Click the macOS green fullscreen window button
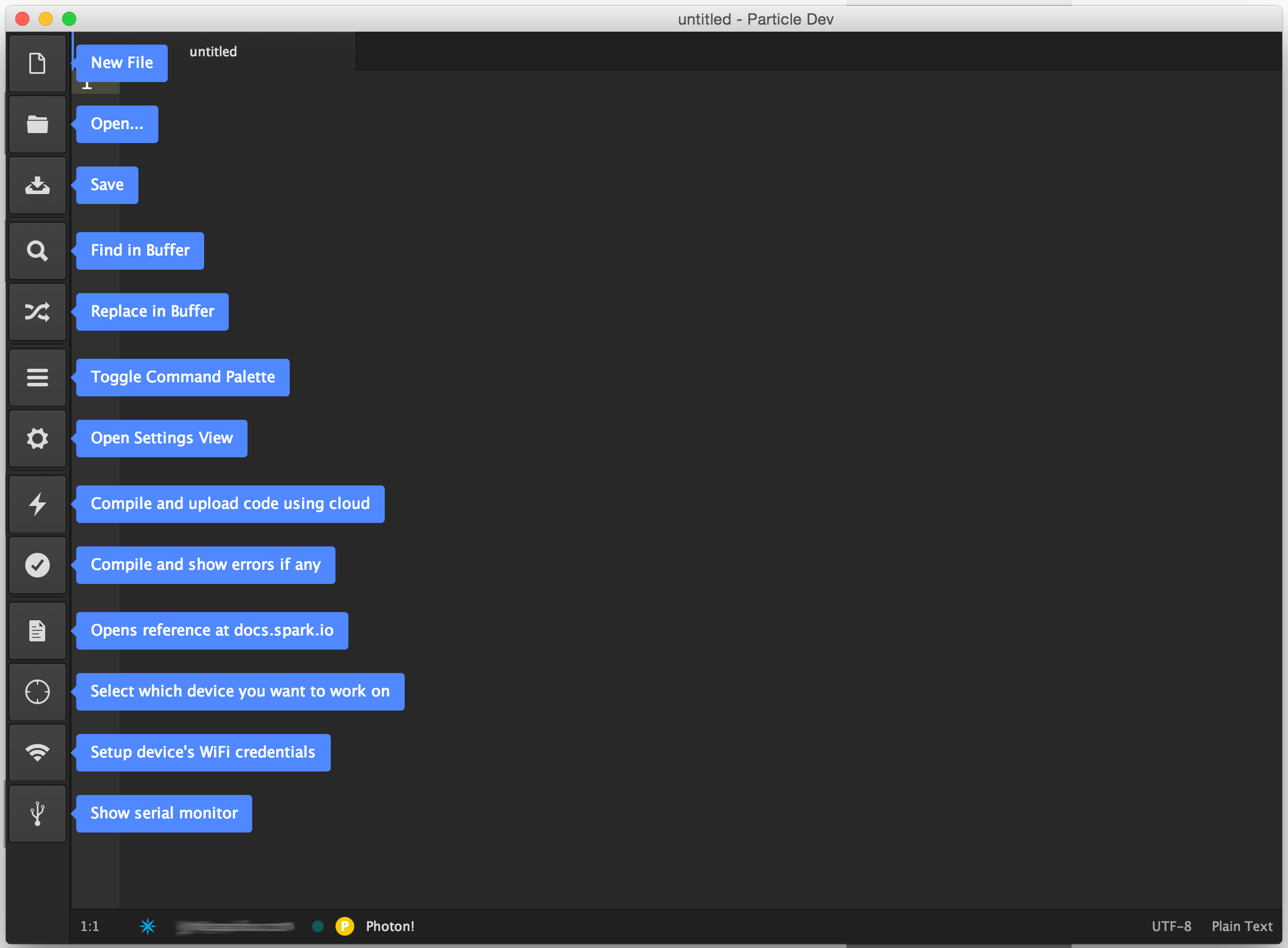This screenshot has width=1288, height=948. [x=69, y=19]
